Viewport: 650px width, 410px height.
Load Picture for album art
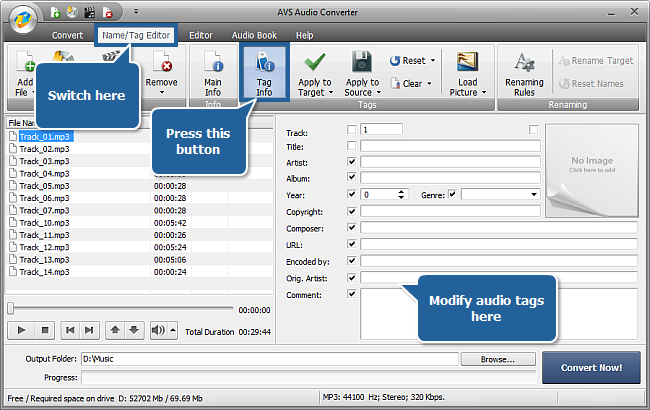point(467,74)
